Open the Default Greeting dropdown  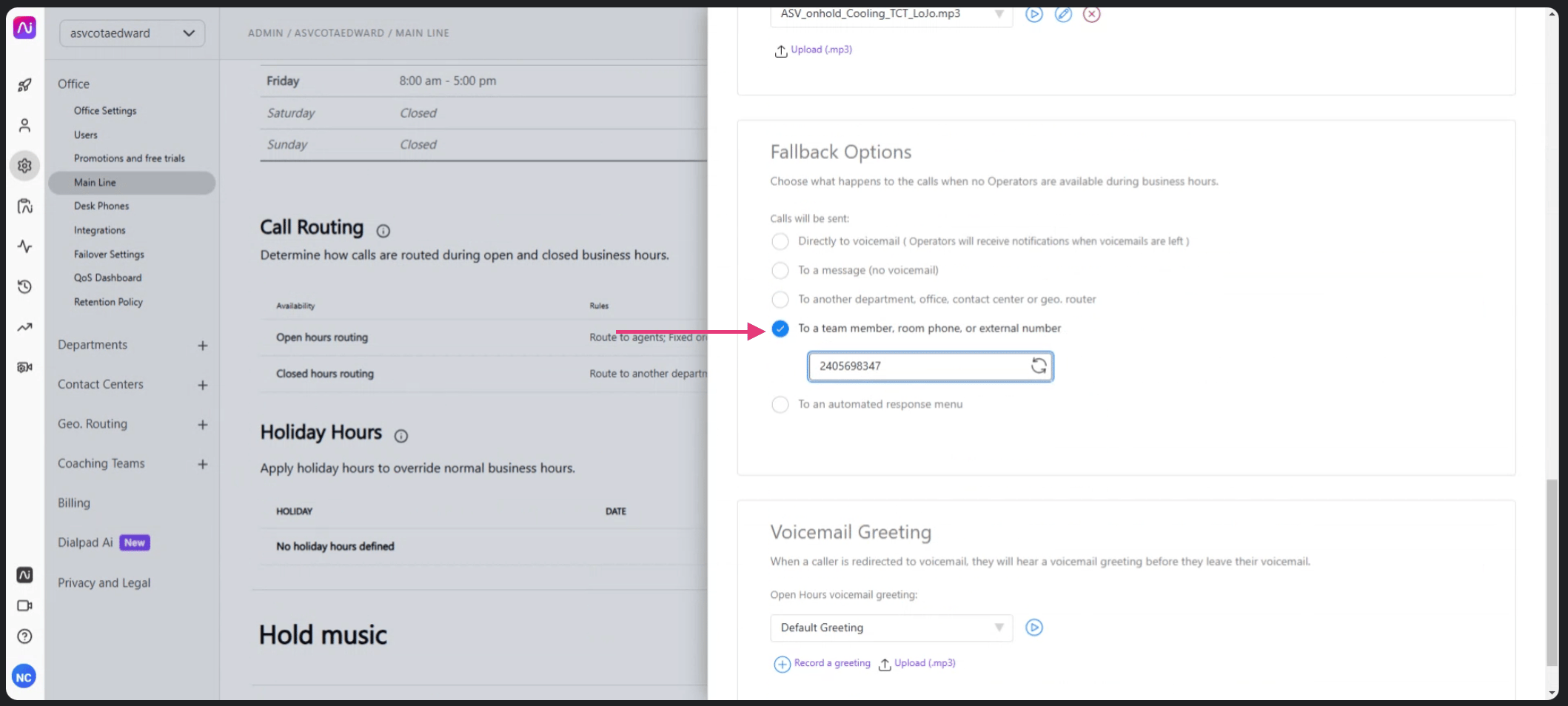pyautogui.click(x=891, y=628)
